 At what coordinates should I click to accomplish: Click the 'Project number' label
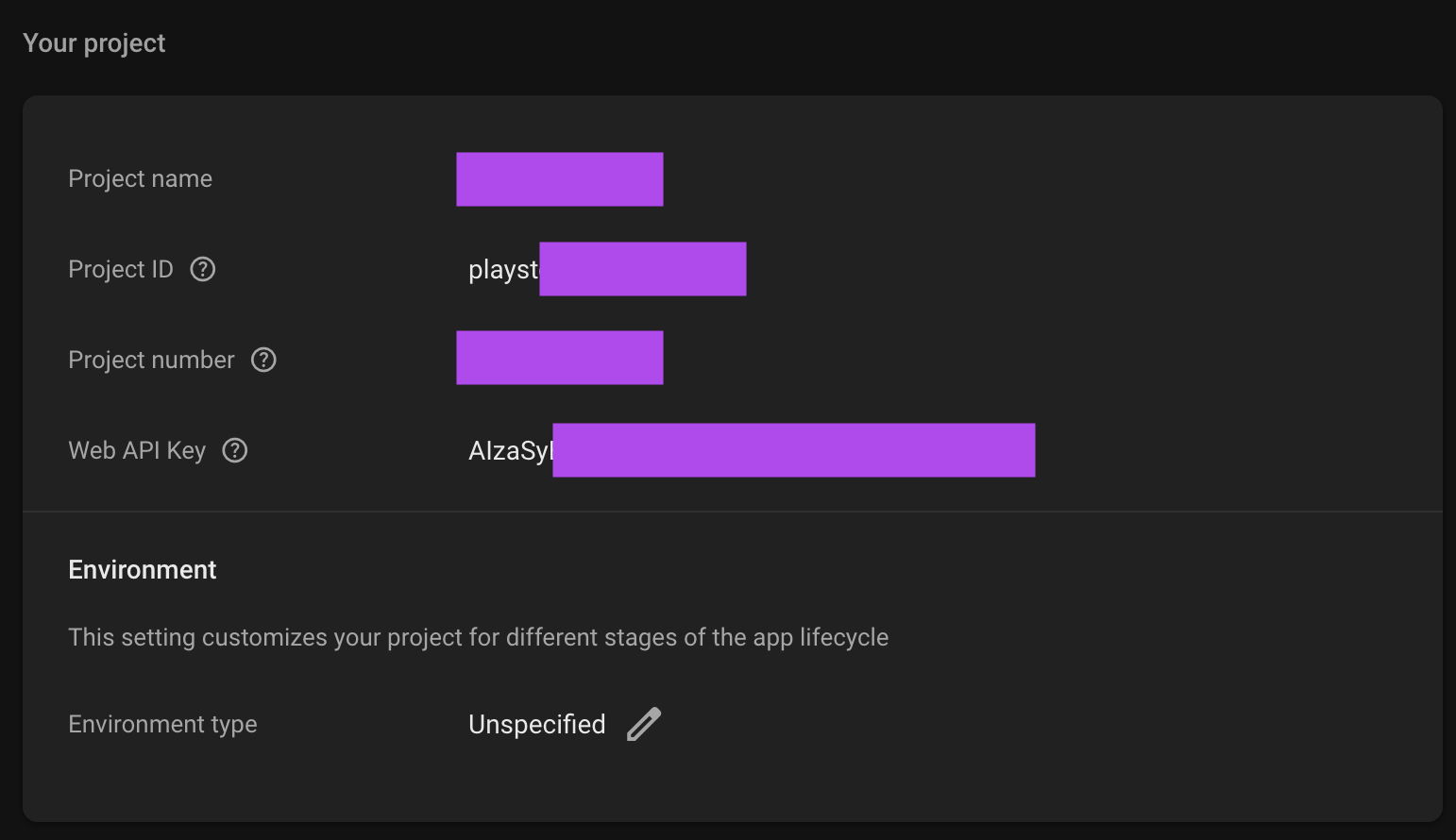[151, 360]
